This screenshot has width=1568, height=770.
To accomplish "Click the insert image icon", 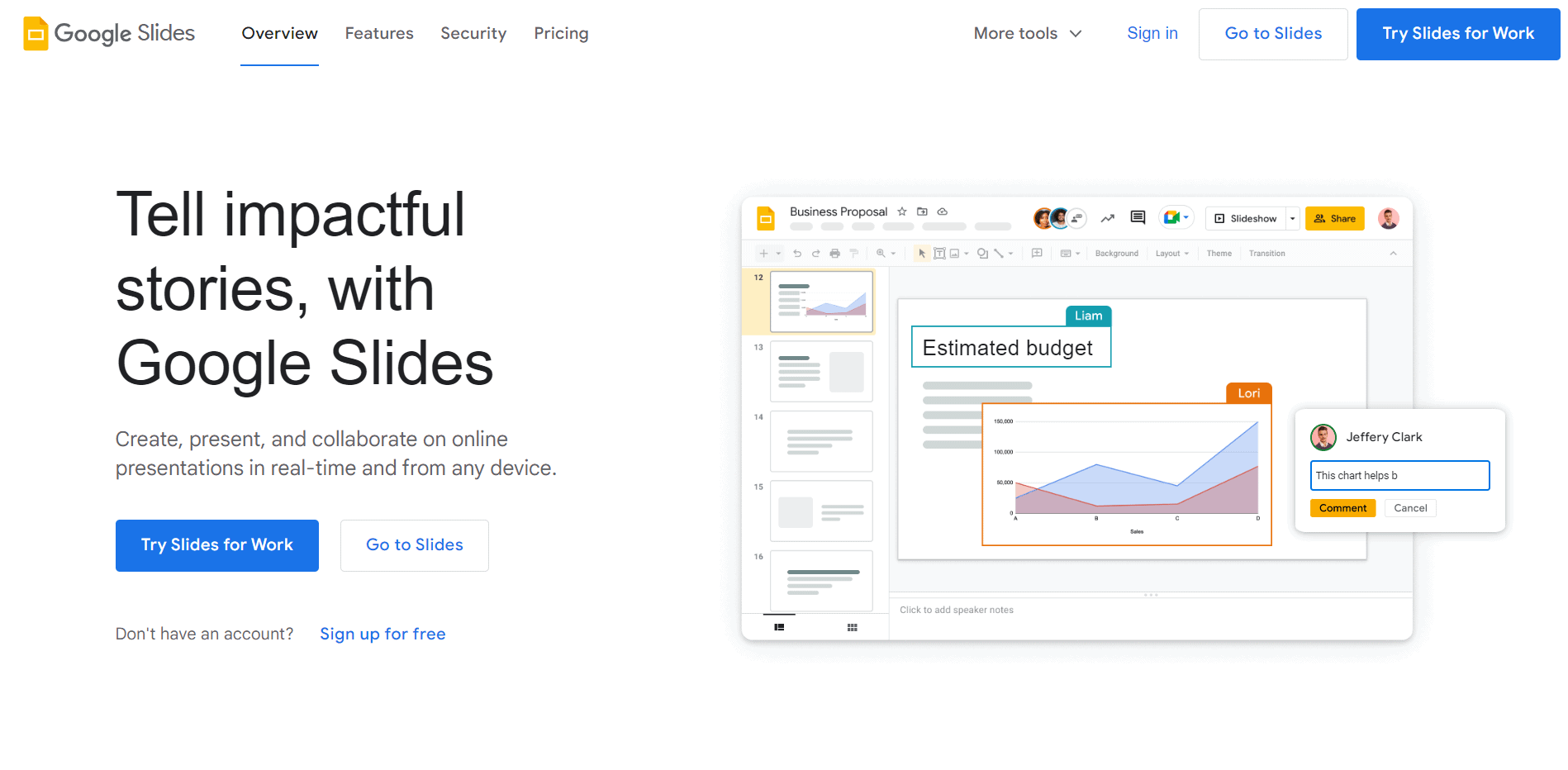I will click(954, 254).
